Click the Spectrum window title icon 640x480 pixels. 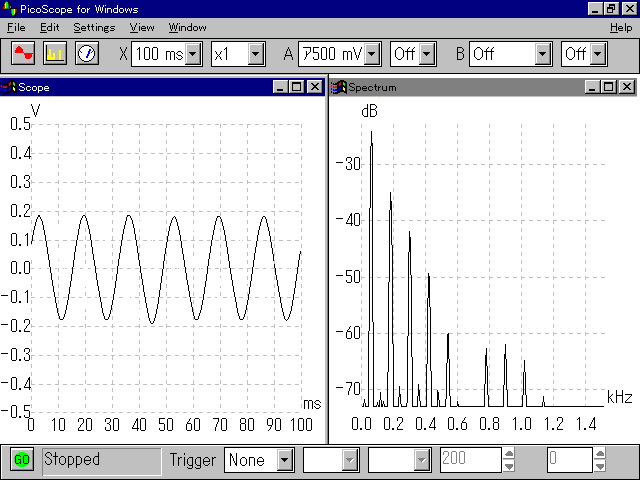pyautogui.click(x=339, y=87)
